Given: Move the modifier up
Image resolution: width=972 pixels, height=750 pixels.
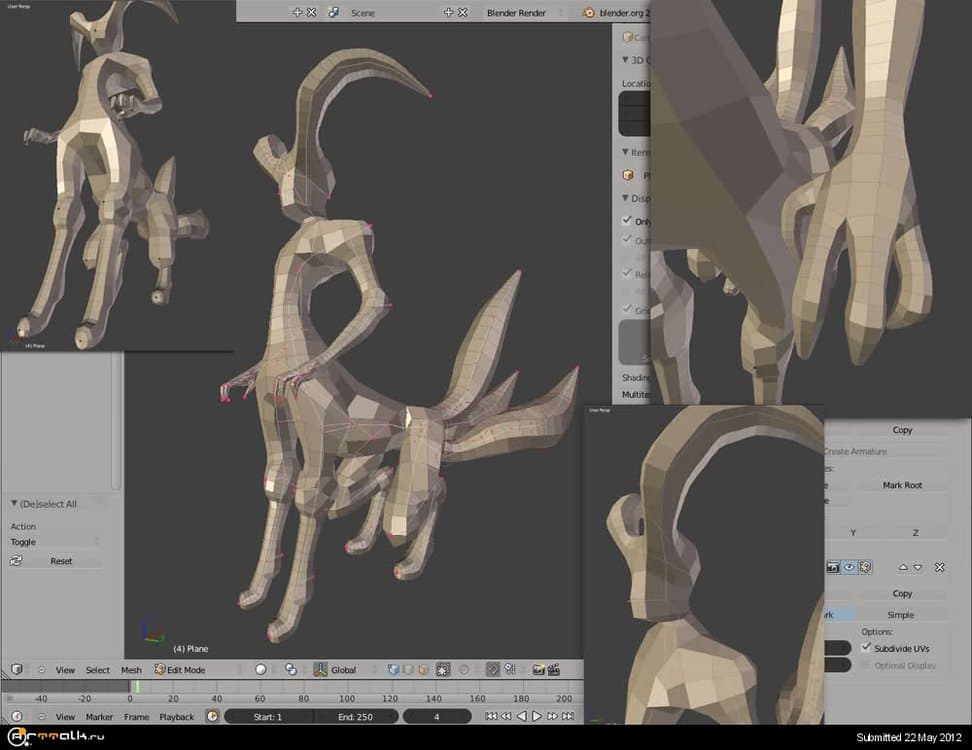Looking at the screenshot, I should coord(903,567).
